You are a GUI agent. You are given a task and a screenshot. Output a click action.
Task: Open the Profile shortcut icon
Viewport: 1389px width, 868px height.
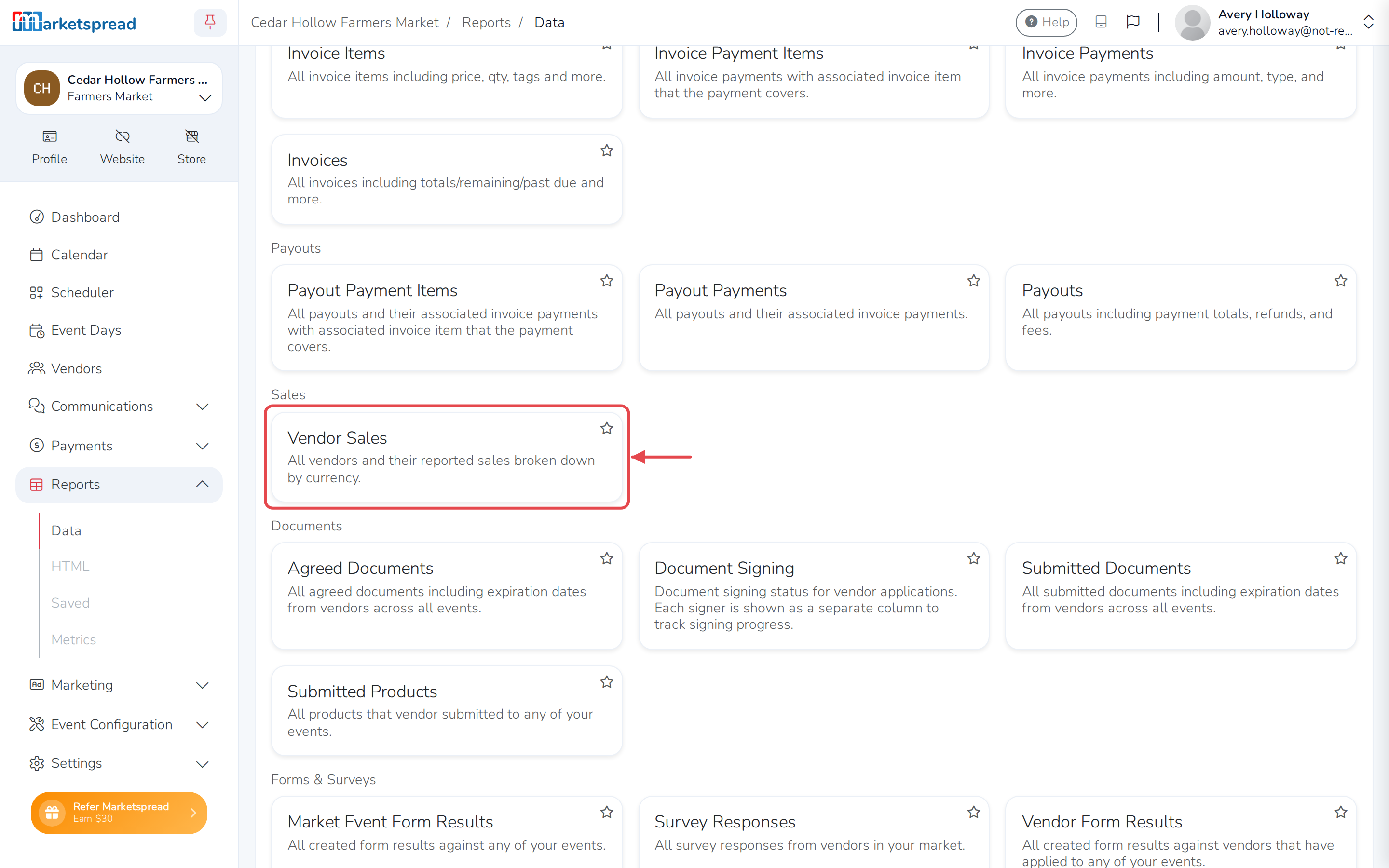[49, 136]
